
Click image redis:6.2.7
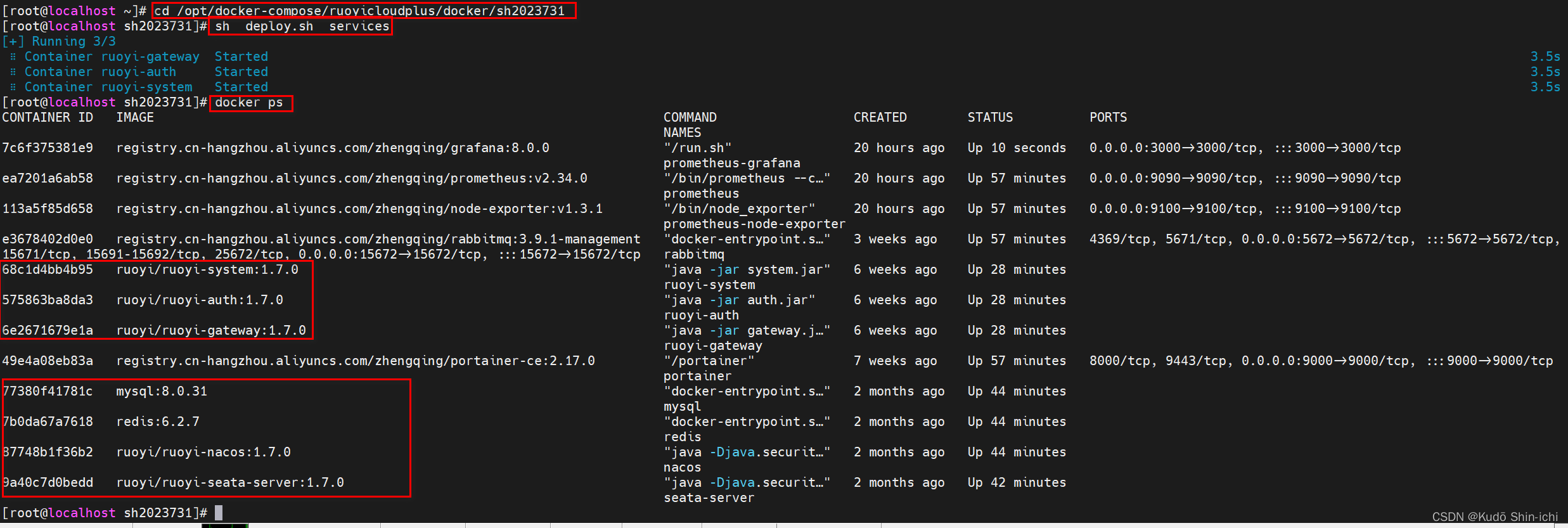pyautogui.click(x=158, y=422)
